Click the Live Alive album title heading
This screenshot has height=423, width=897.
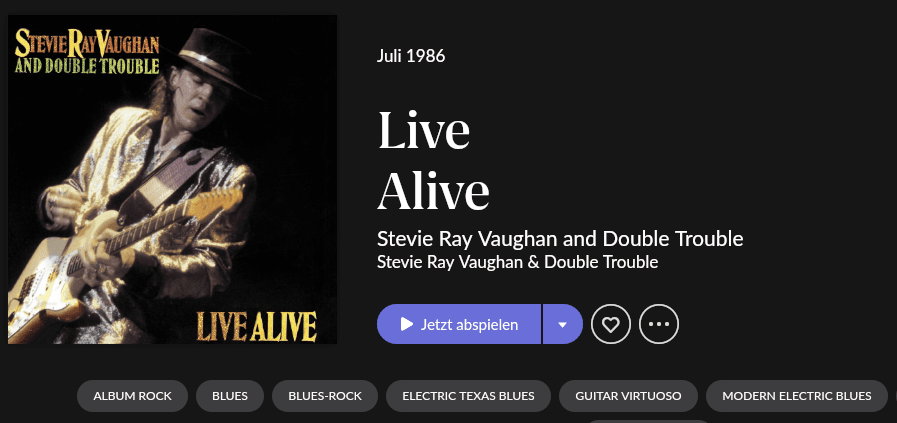tap(433, 160)
